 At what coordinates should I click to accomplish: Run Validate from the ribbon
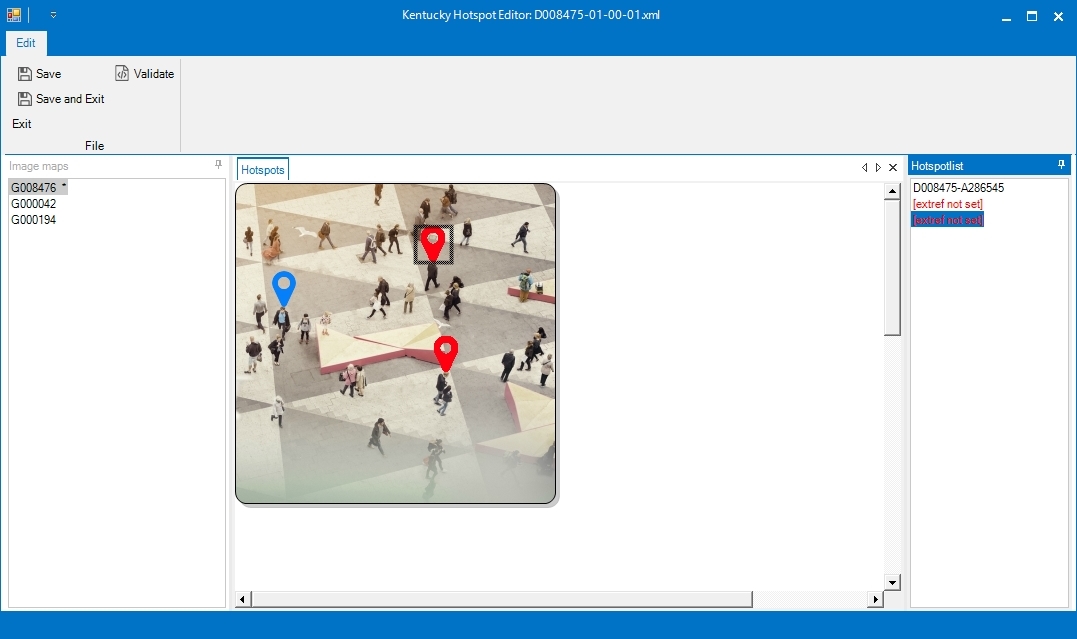[x=144, y=74]
